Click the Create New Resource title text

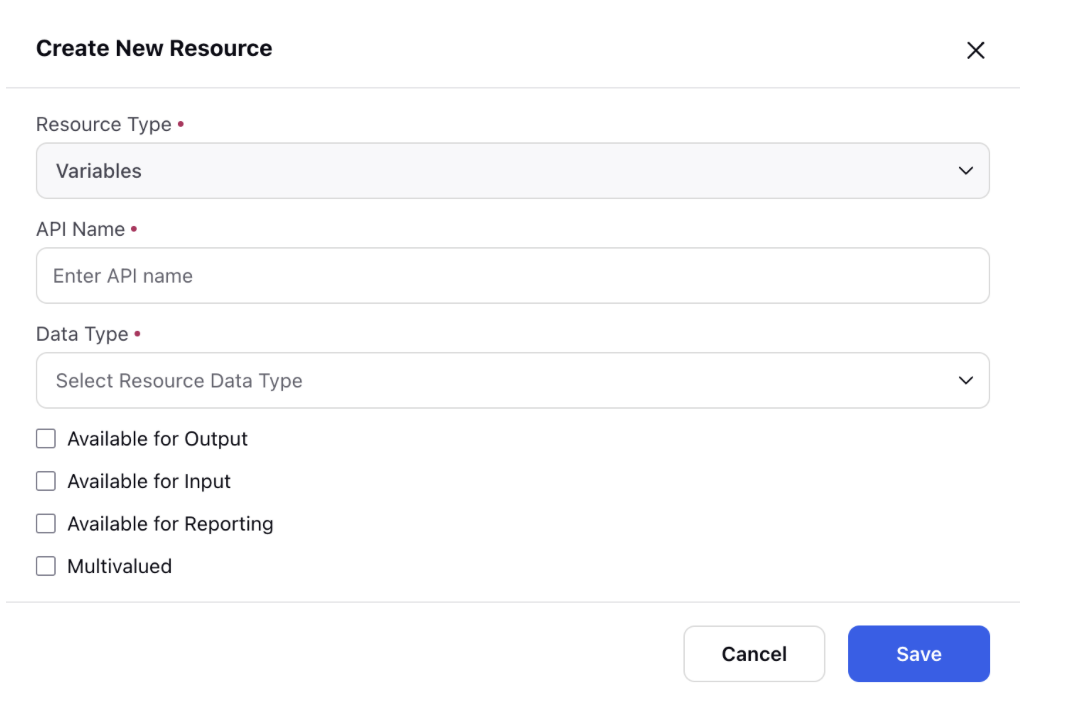tap(154, 49)
